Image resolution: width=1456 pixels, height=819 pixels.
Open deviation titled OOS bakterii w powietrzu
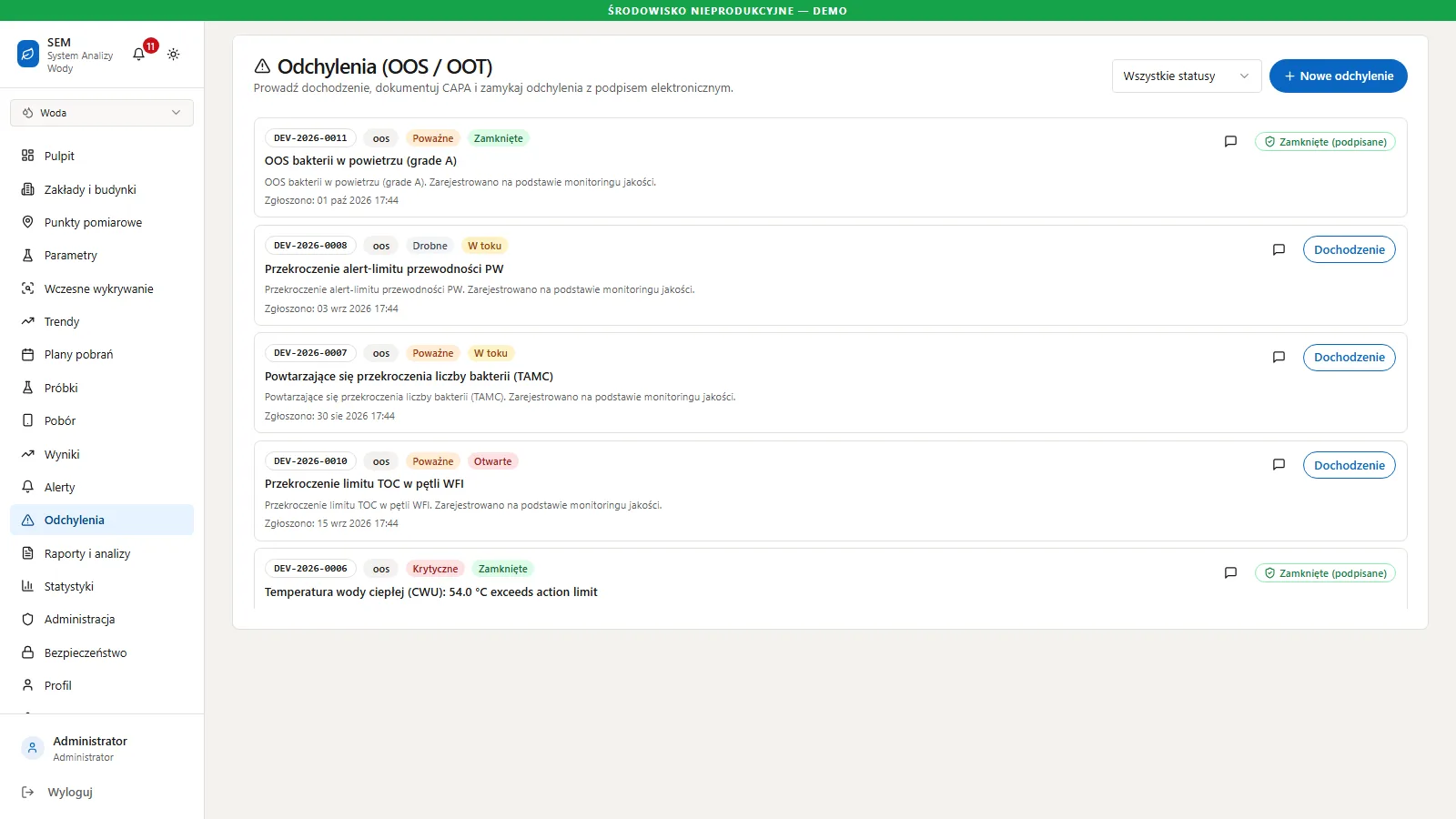click(x=360, y=161)
